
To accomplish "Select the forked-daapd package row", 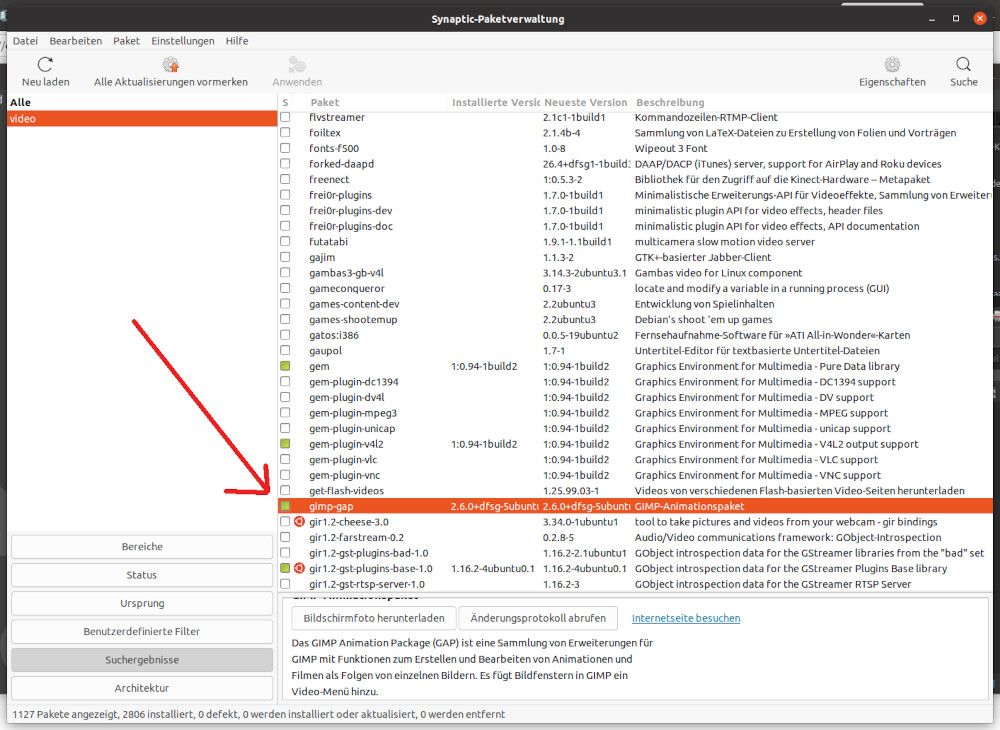I will [635, 164].
